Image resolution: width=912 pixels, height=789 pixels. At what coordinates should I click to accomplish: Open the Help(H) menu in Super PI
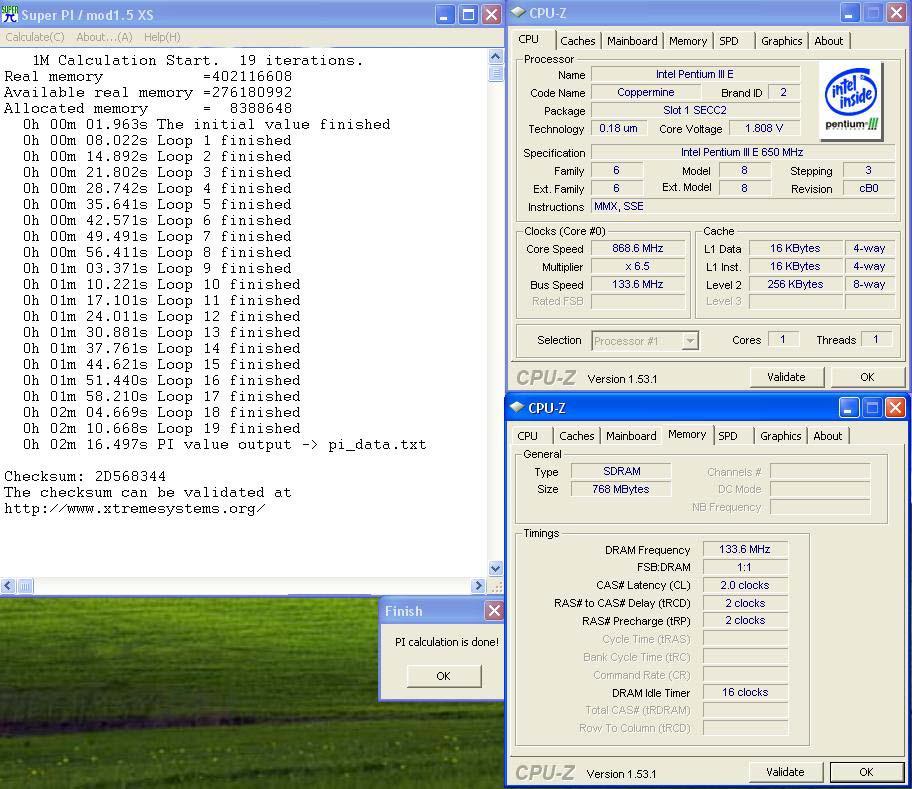(x=162, y=37)
